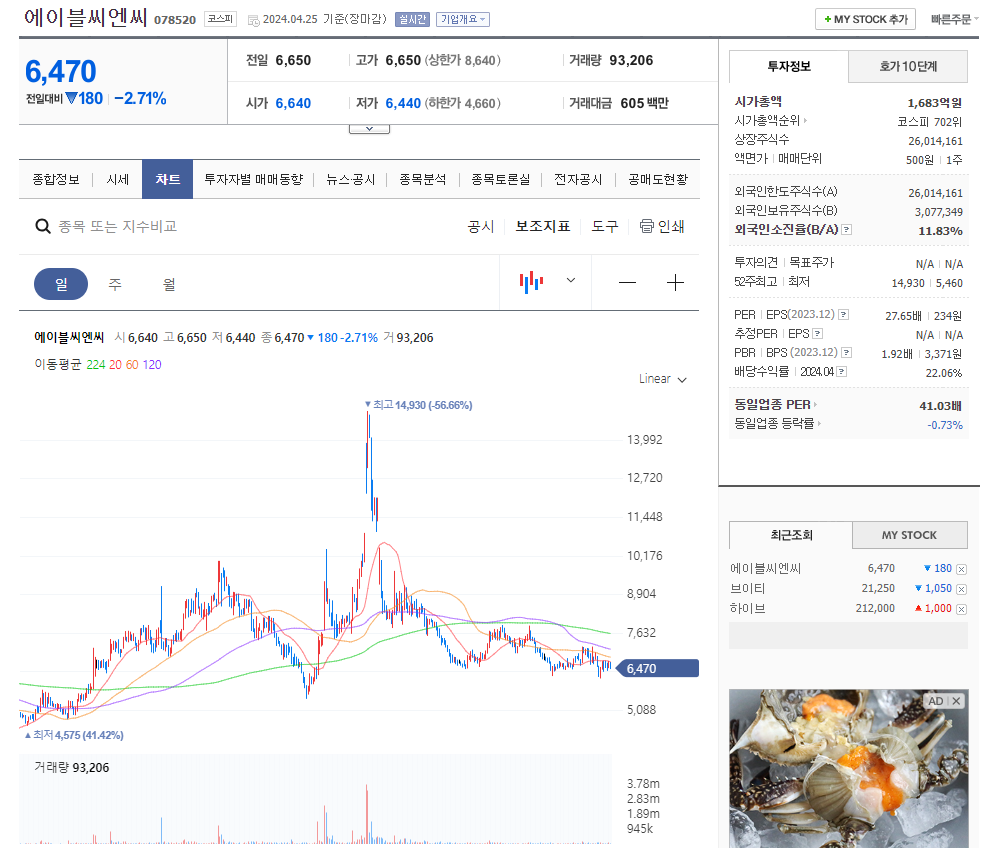Select 월 monthly chart period
The width and height of the screenshot is (985, 848).
click(x=169, y=284)
